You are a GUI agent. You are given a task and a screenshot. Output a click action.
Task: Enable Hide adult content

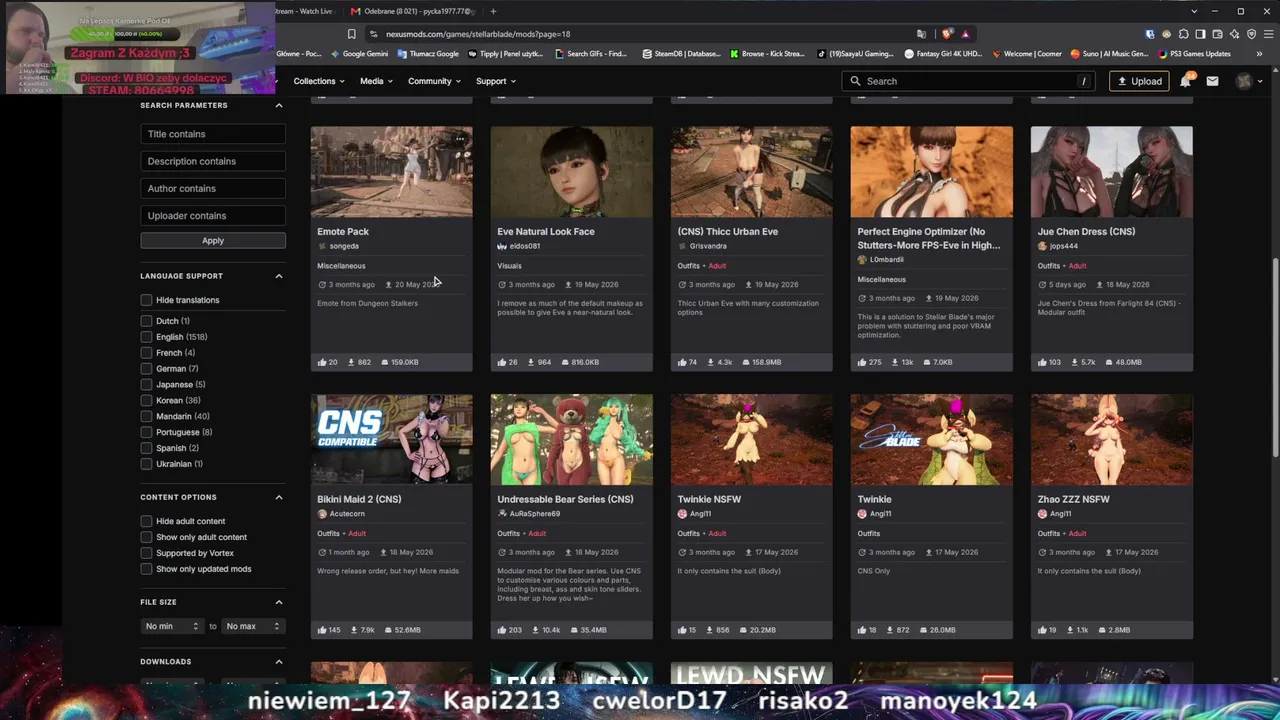tap(146, 521)
